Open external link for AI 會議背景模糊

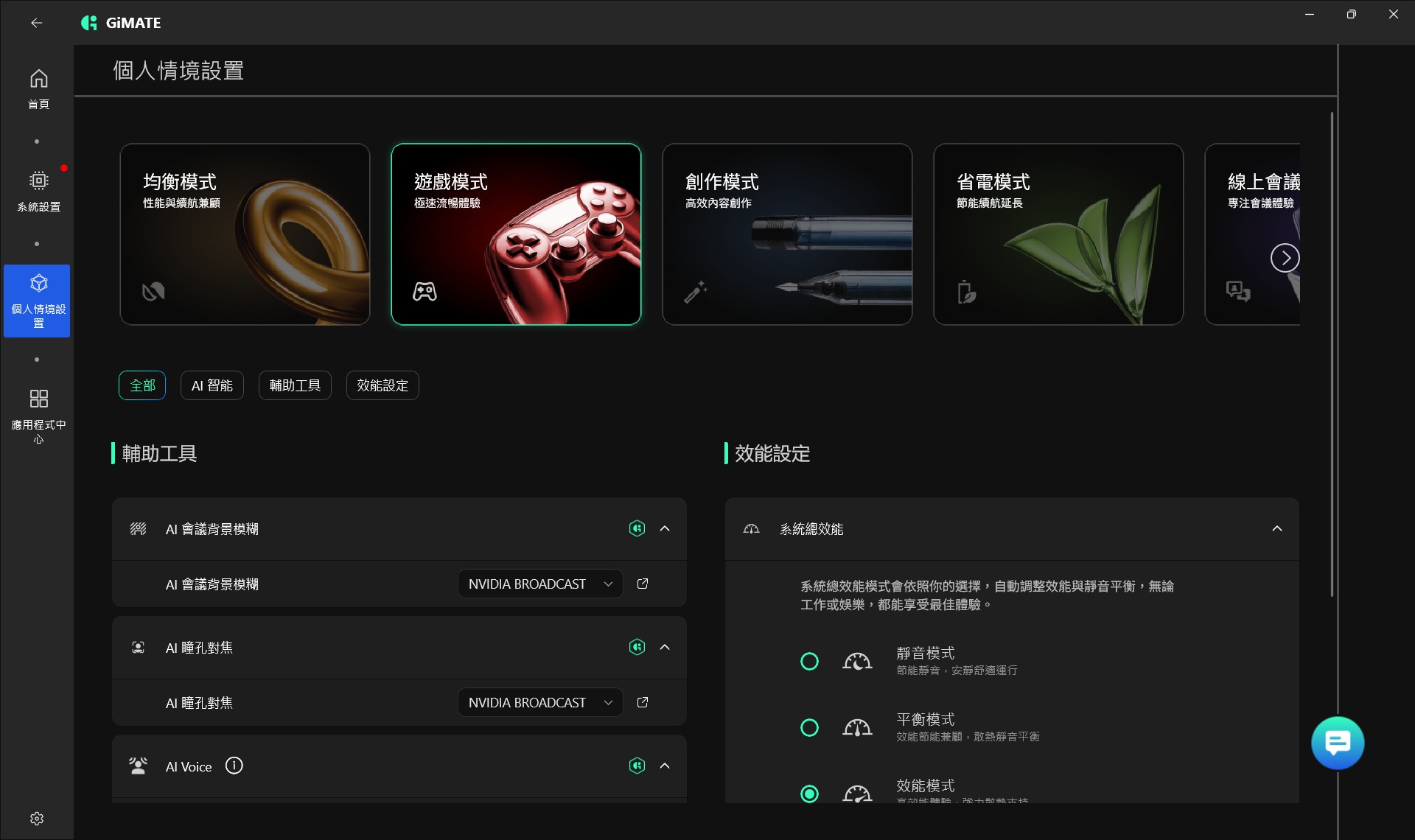coord(643,584)
